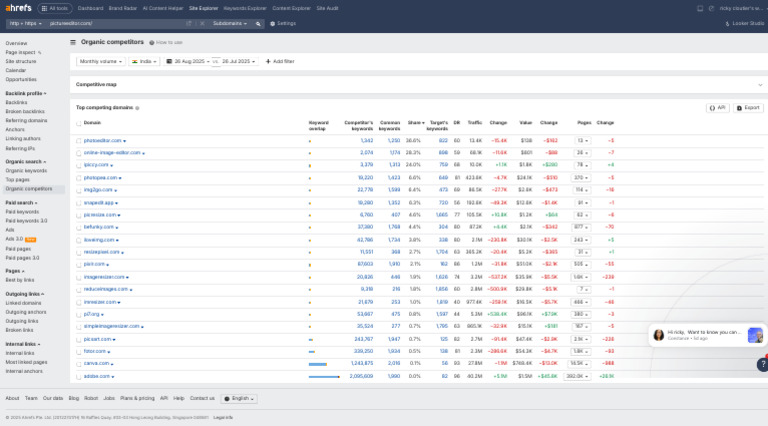
Task: Click the Ahrefs logo
Action: (17, 7)
